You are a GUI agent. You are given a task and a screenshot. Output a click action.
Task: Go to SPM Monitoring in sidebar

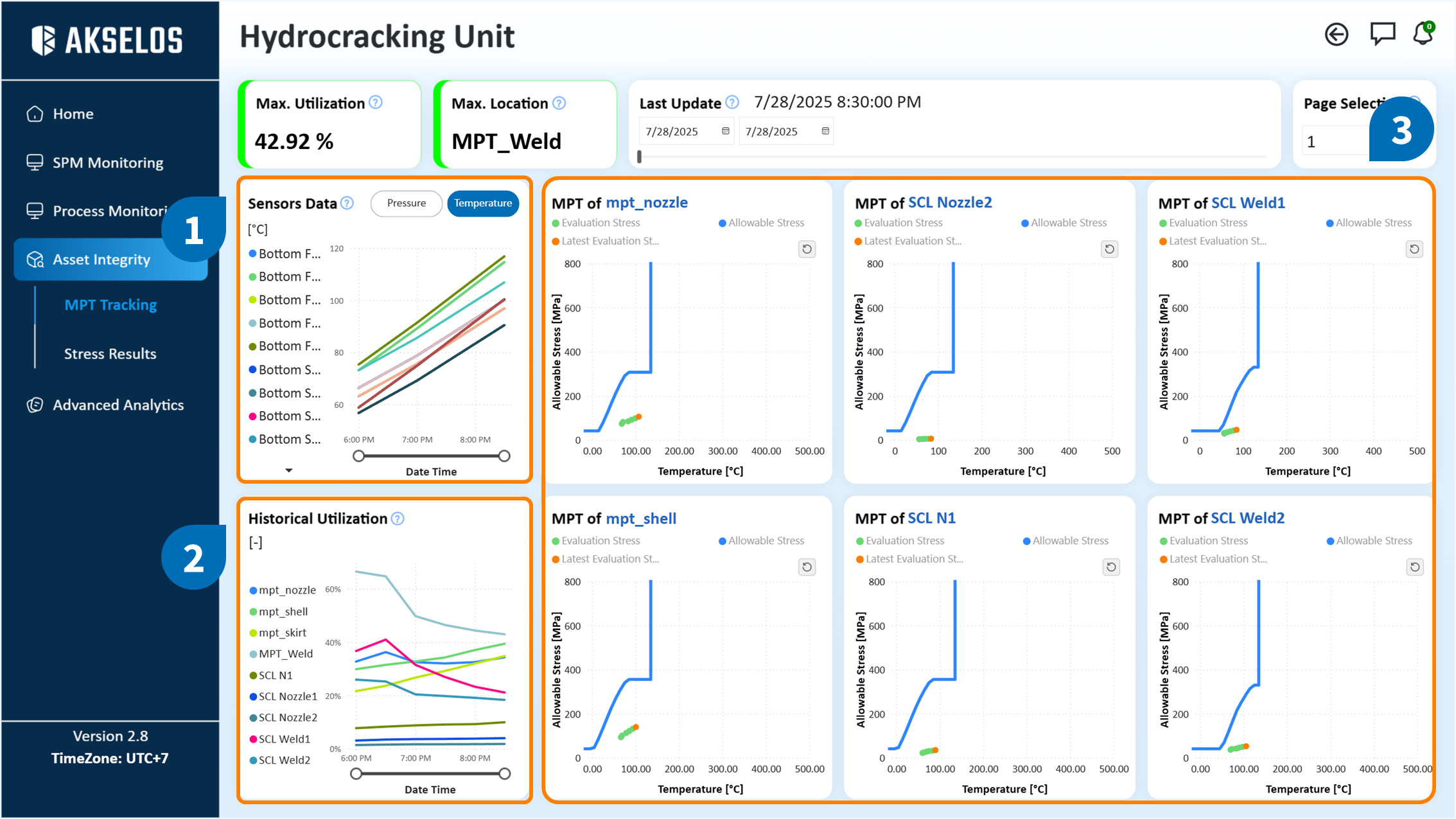click(x=107, y=163)
